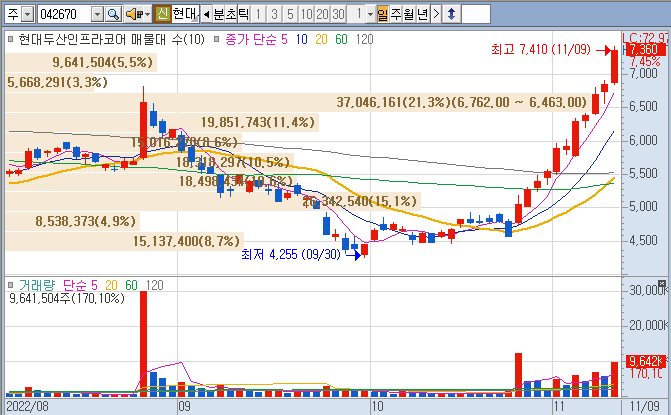Image resolution: width=671 pixels, height=415 pixels.
Task: Toggle price chart legend square marker
Action: (11, 39)
